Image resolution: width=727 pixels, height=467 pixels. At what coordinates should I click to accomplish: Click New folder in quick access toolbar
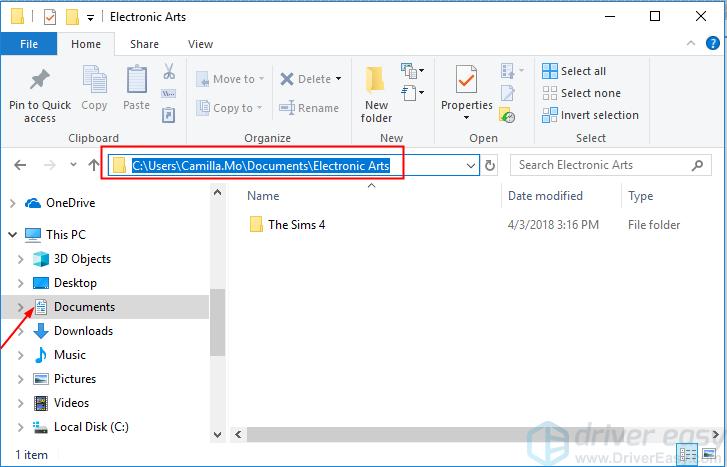[72, 17]
